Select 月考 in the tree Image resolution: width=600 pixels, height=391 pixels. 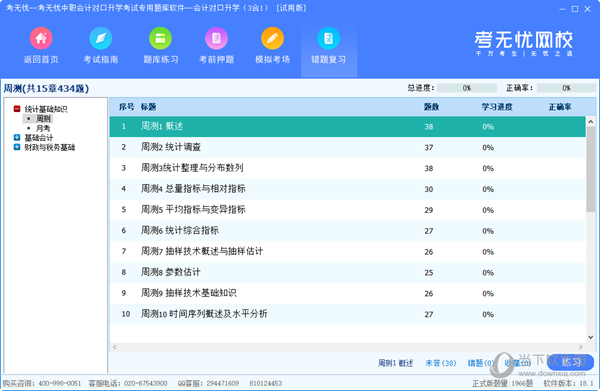tap(43, 128)
